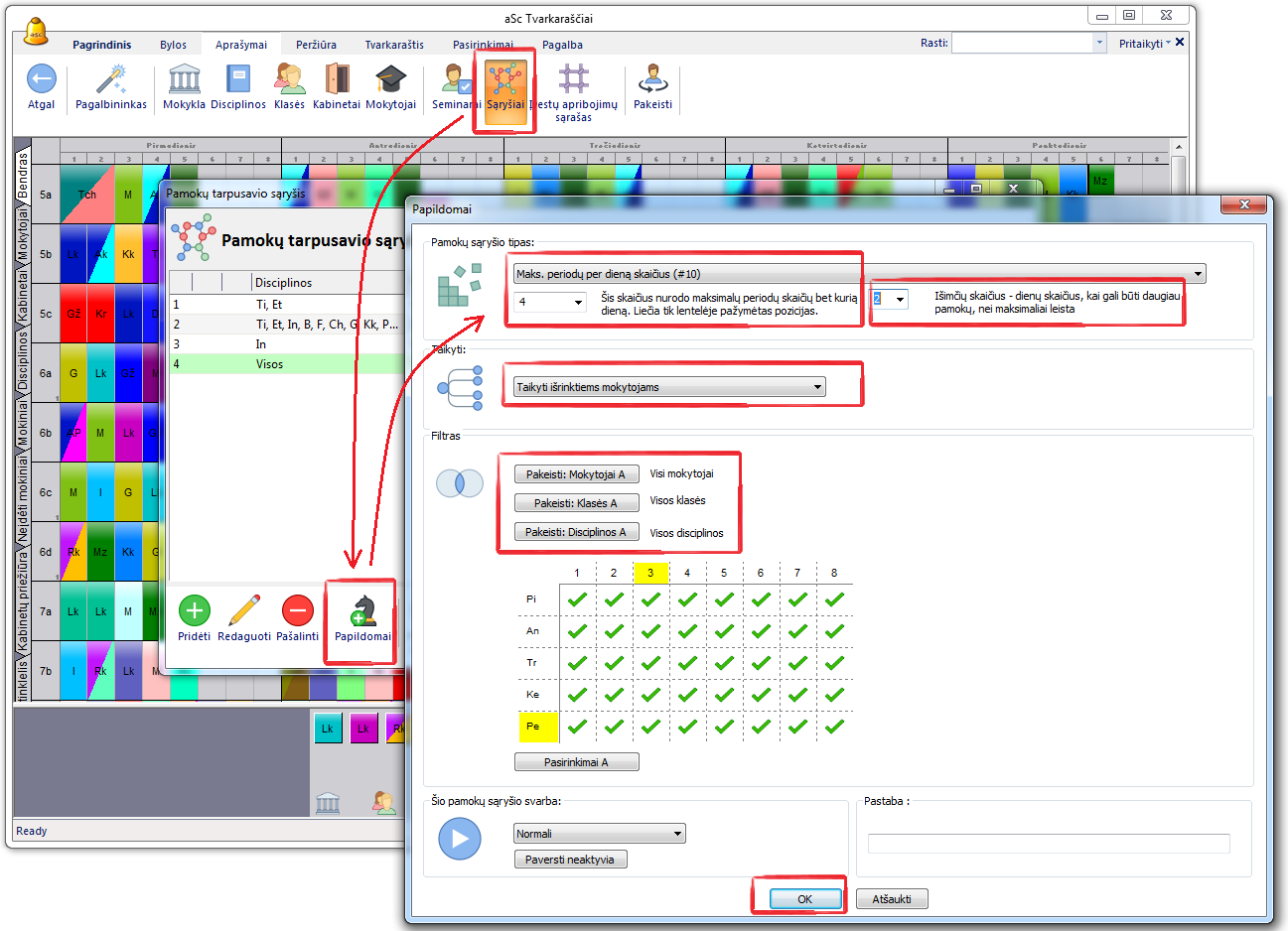Open the Taikyti išrinktiems mokytojams dropdown

click(818, 387)
